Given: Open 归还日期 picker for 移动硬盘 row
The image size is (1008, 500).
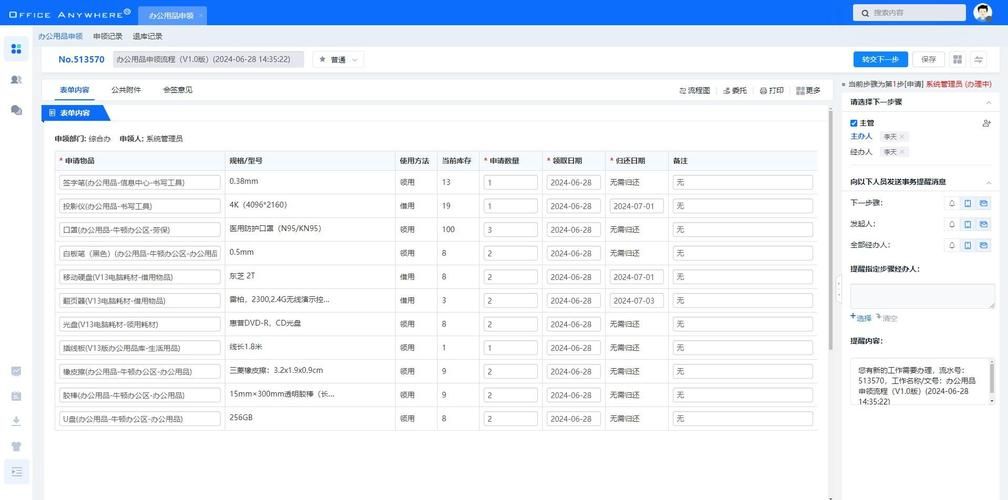Looking at the screenshot, I should point(636,277).
